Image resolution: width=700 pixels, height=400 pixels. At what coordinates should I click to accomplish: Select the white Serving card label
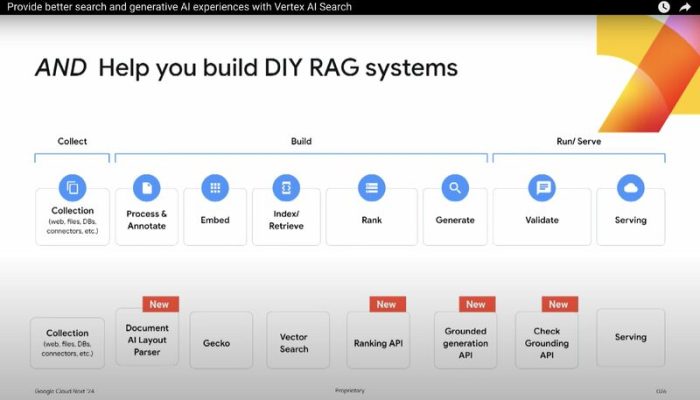click(630, 220)
